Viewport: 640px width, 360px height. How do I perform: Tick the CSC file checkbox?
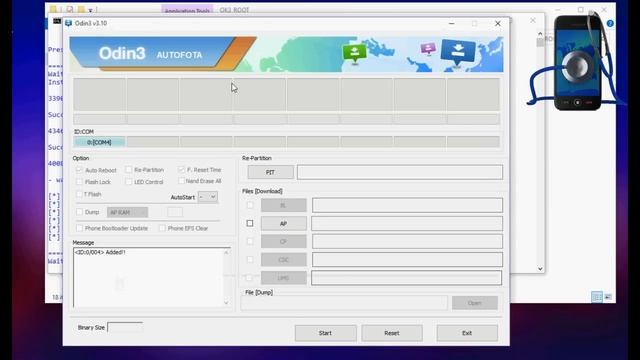[250, 259]
